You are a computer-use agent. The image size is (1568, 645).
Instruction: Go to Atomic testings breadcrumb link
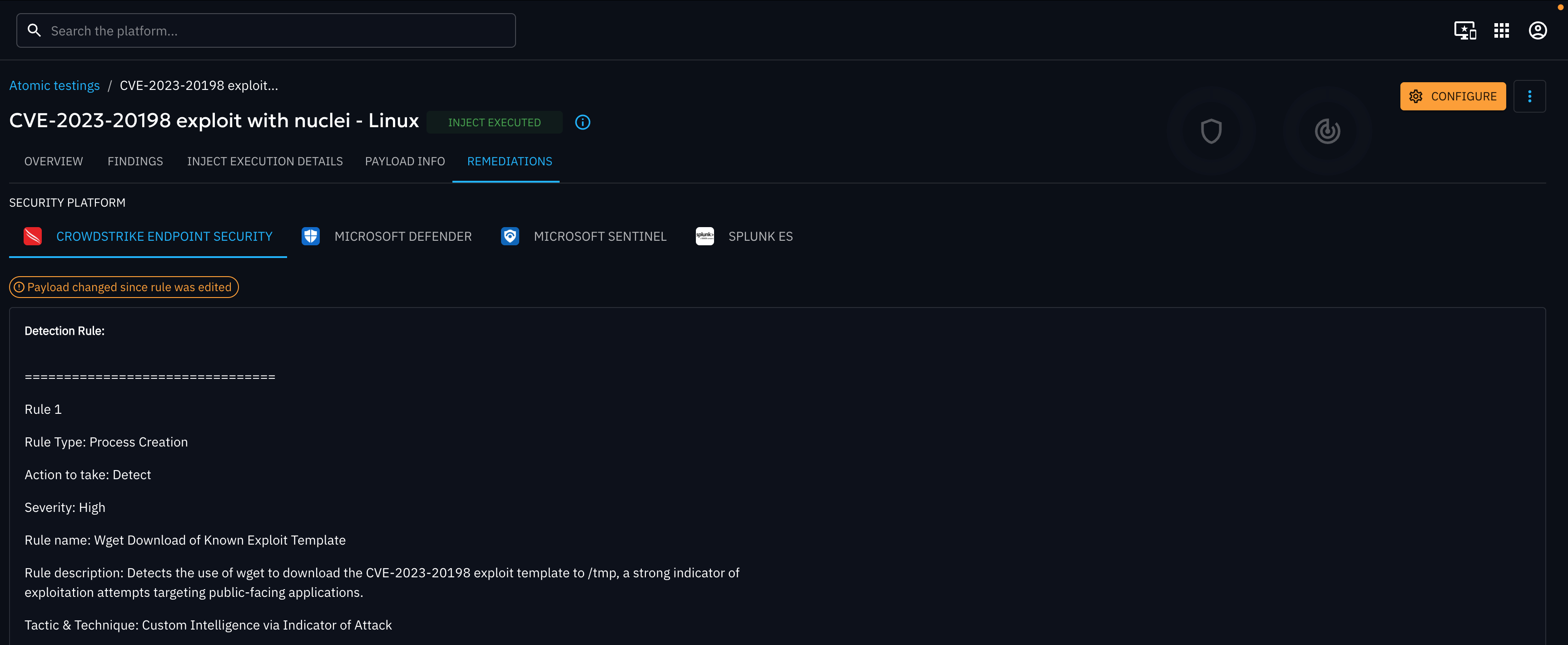pos(54,85)
